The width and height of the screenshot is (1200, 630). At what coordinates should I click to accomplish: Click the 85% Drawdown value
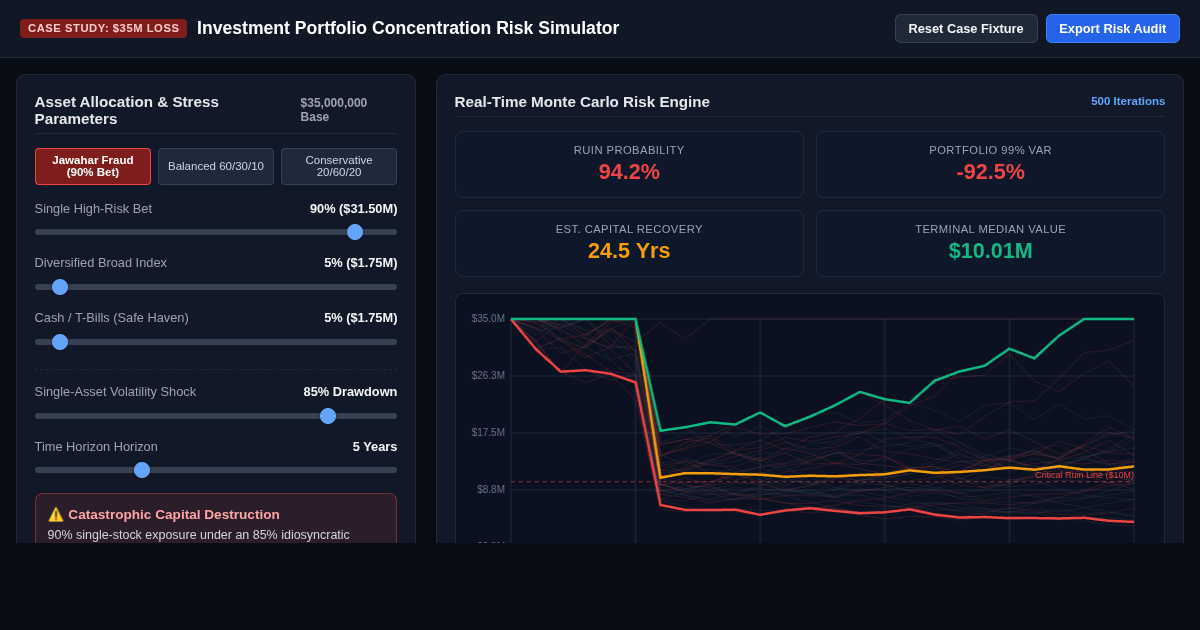(350, 391)
